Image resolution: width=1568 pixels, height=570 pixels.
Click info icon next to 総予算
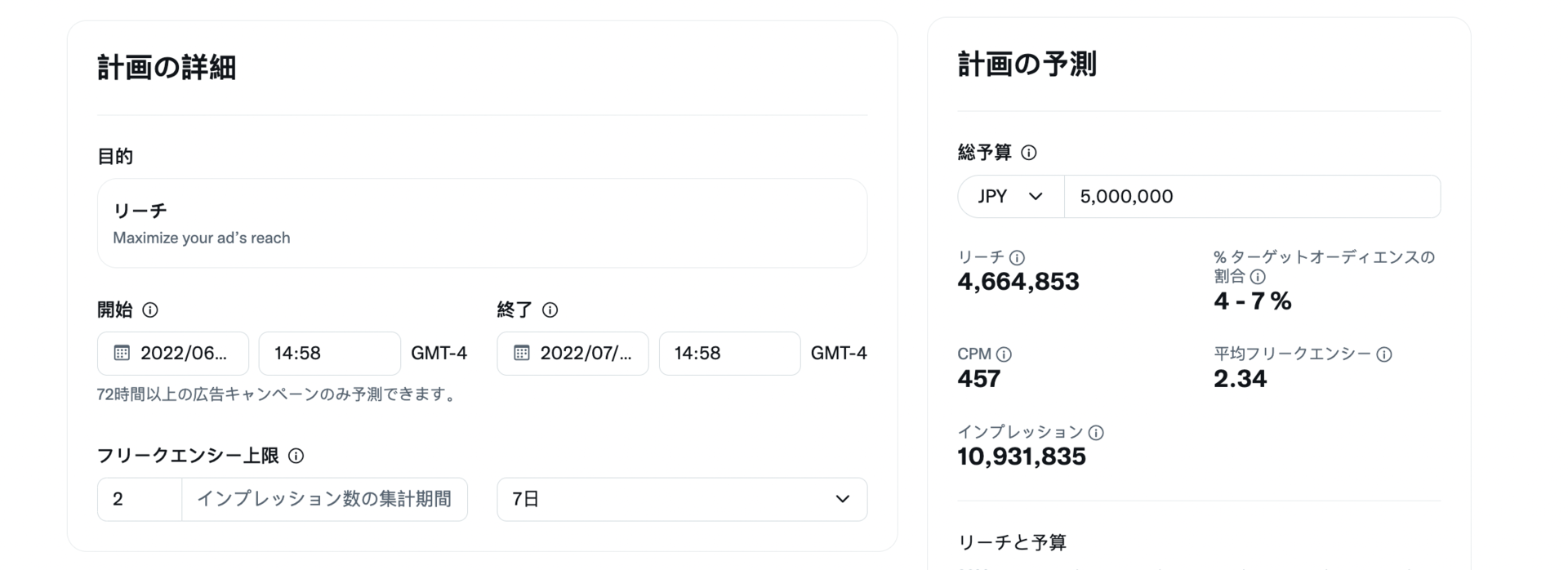click(x=1029, y=153)
